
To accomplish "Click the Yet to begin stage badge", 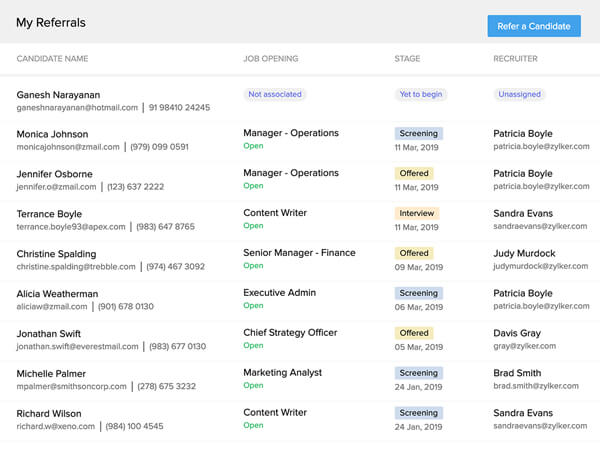I will 420,95.
